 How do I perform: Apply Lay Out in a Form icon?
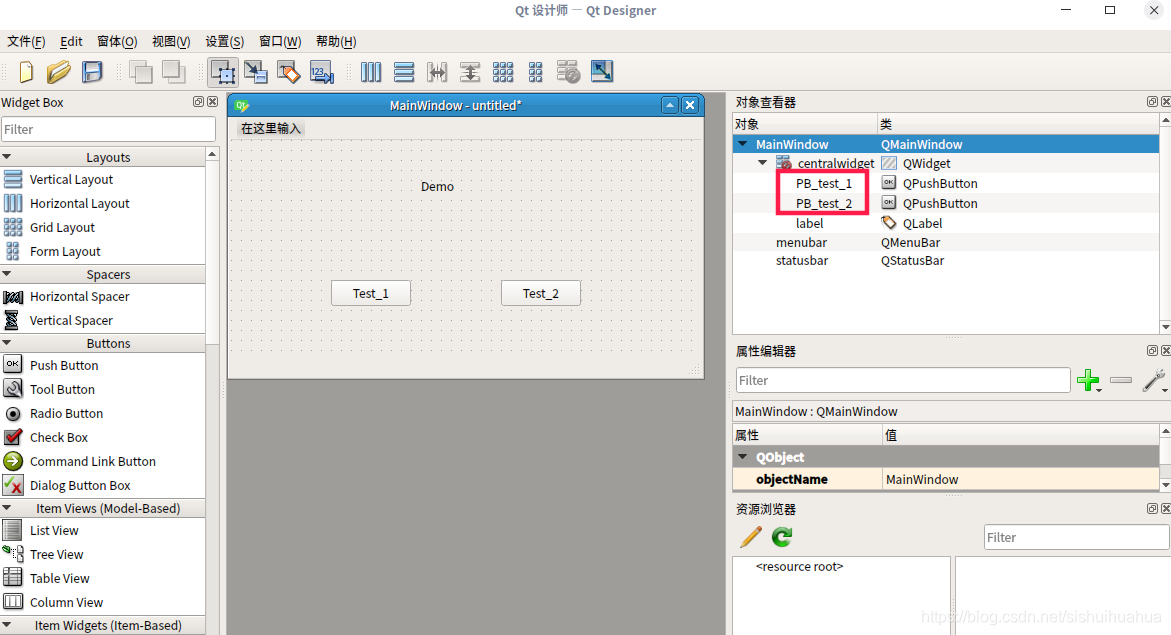535,72
